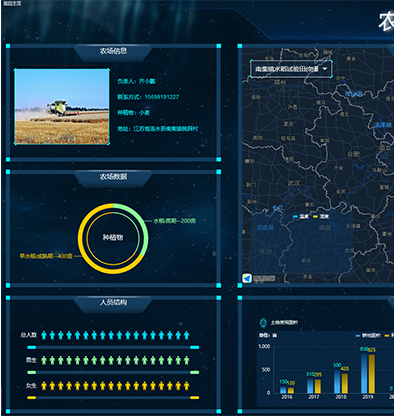The width and height of the screenshot is (394, 416).
Task: Click the last cyan person icon in total headcount row
Action: click(187, 335)
